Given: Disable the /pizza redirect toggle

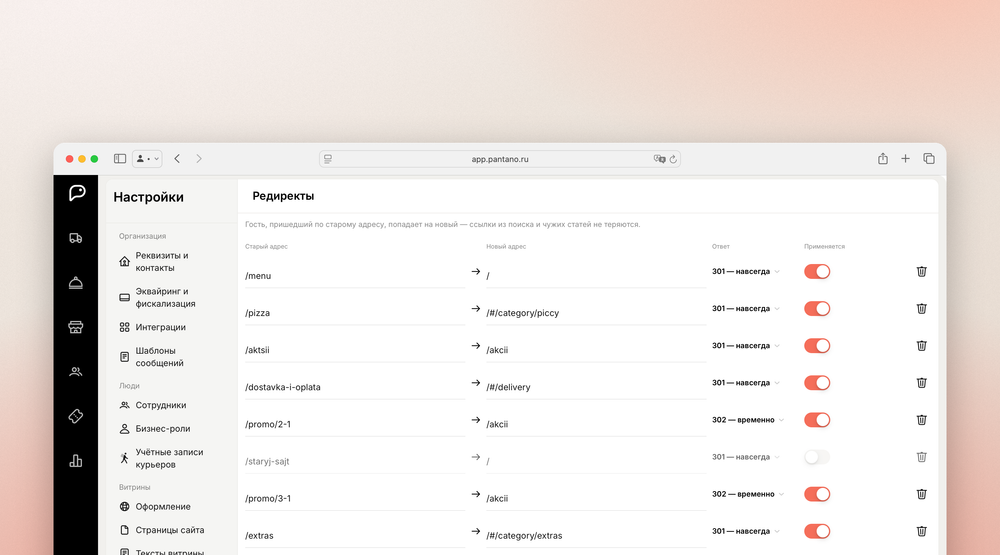Looking at the screenshot, I should [817, 309].
